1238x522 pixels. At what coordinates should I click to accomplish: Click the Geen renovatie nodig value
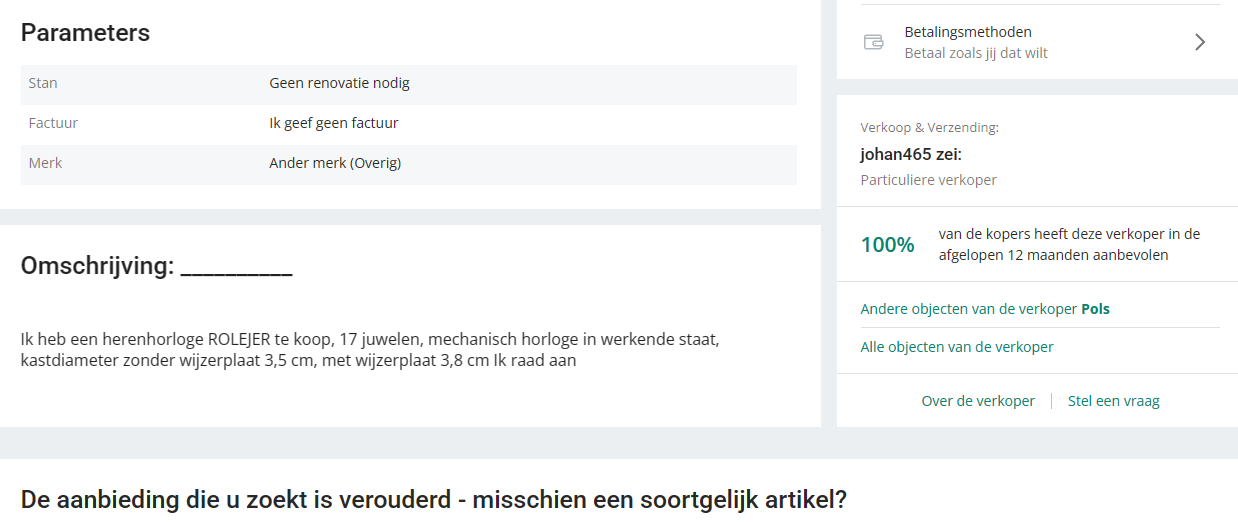coord(339,83)
